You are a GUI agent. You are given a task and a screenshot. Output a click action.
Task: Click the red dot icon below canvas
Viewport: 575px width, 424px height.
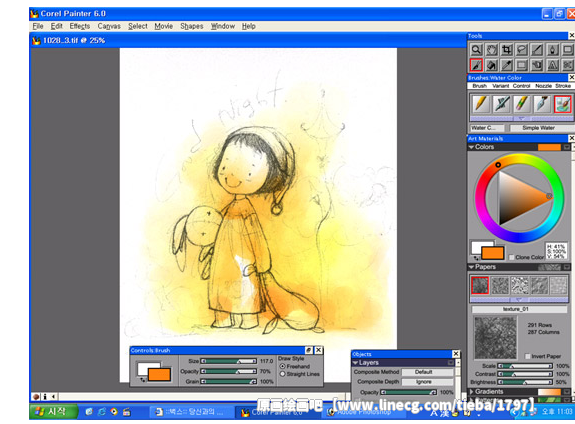point(36,396)
